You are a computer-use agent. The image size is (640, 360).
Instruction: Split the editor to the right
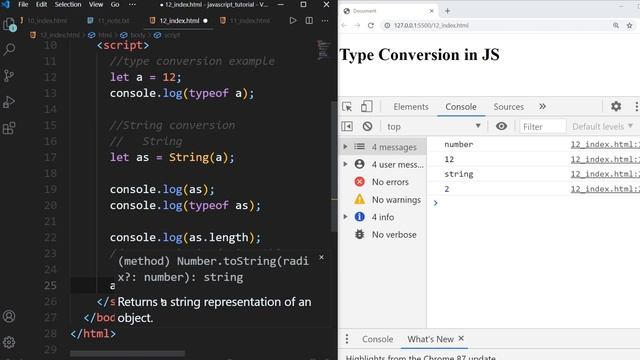pos(309,20)
